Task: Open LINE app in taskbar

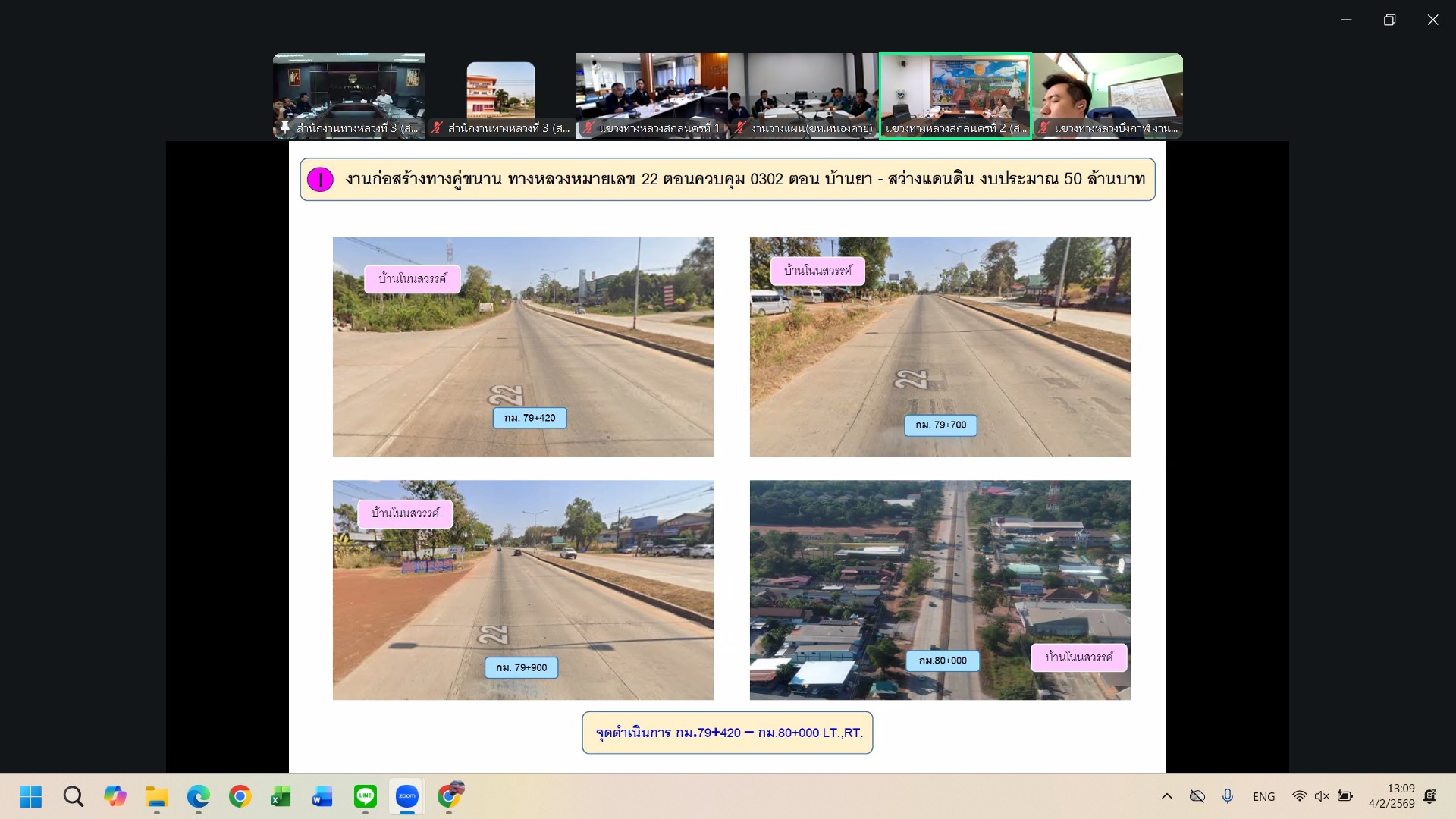Action: point(366,796)
